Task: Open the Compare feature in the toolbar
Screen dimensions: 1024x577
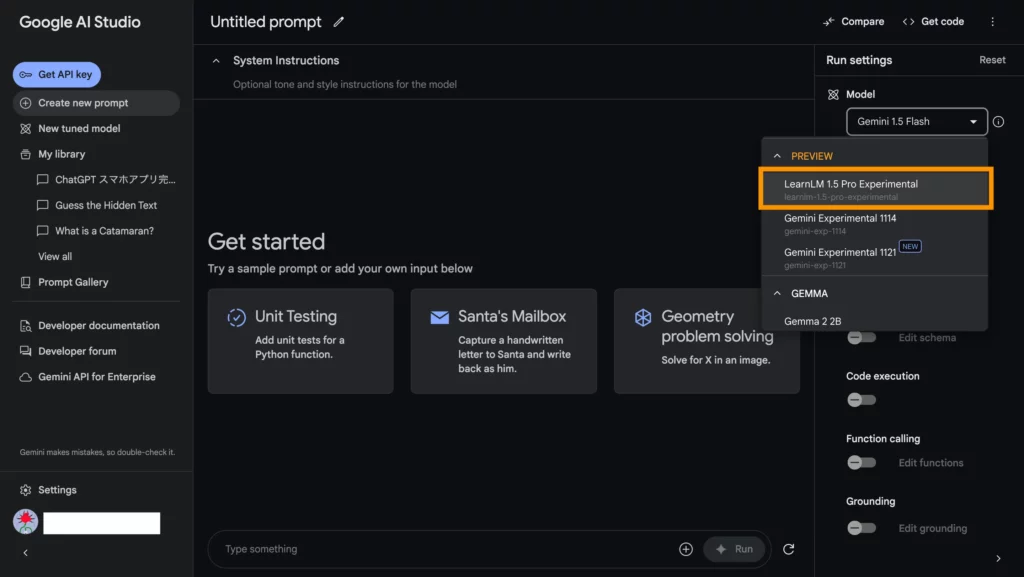Action: tap(852, 21)
